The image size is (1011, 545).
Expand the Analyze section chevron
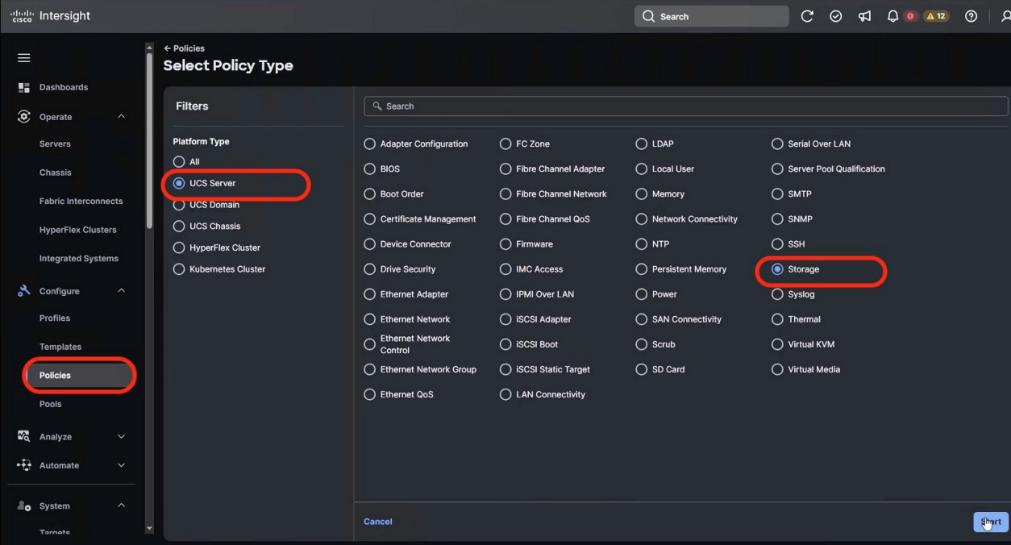[121, 437]
